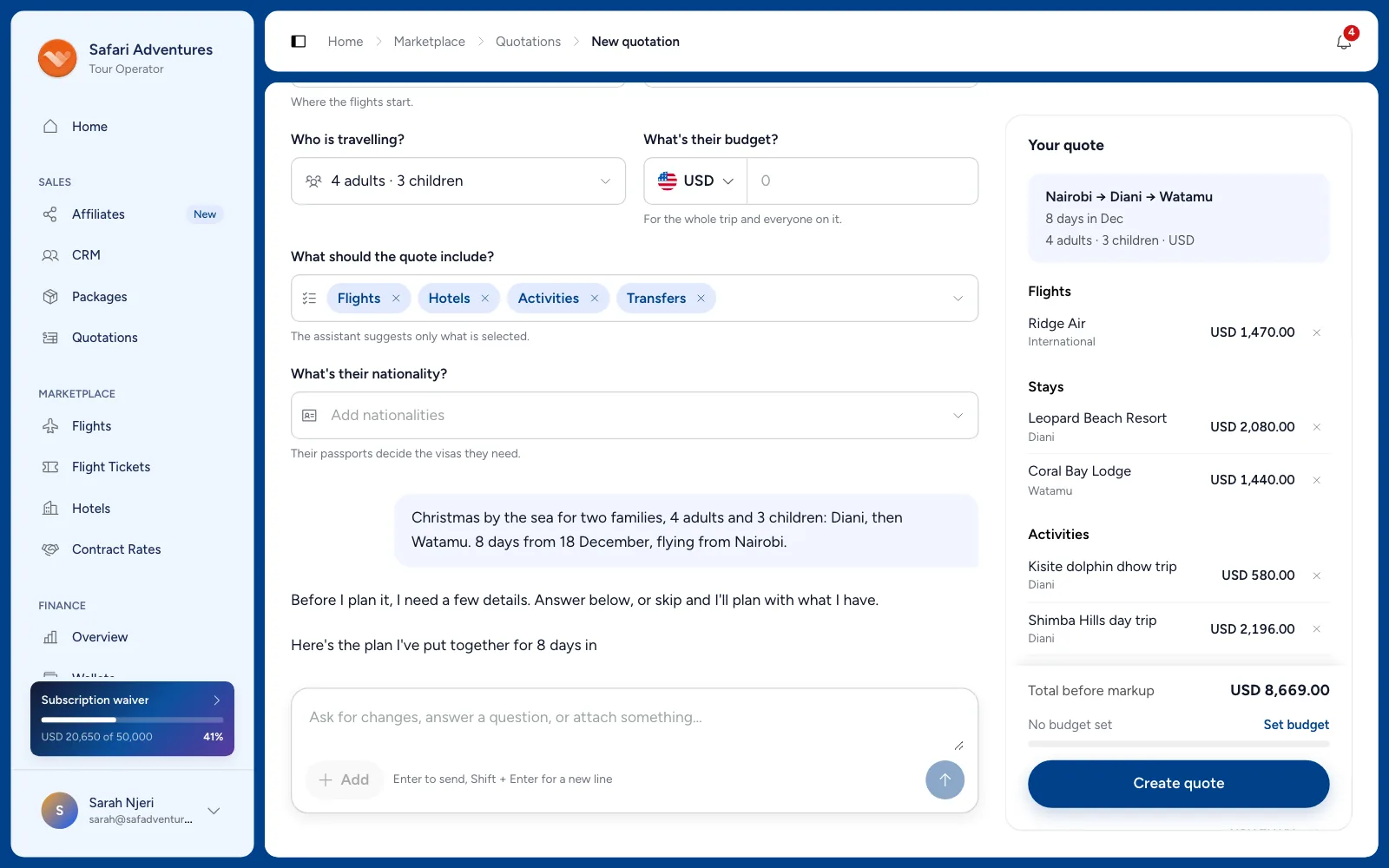Screen dimensions: 1389x868
Task: Expand the quote inclusions dropdown
Action: (x=958, y=299)
